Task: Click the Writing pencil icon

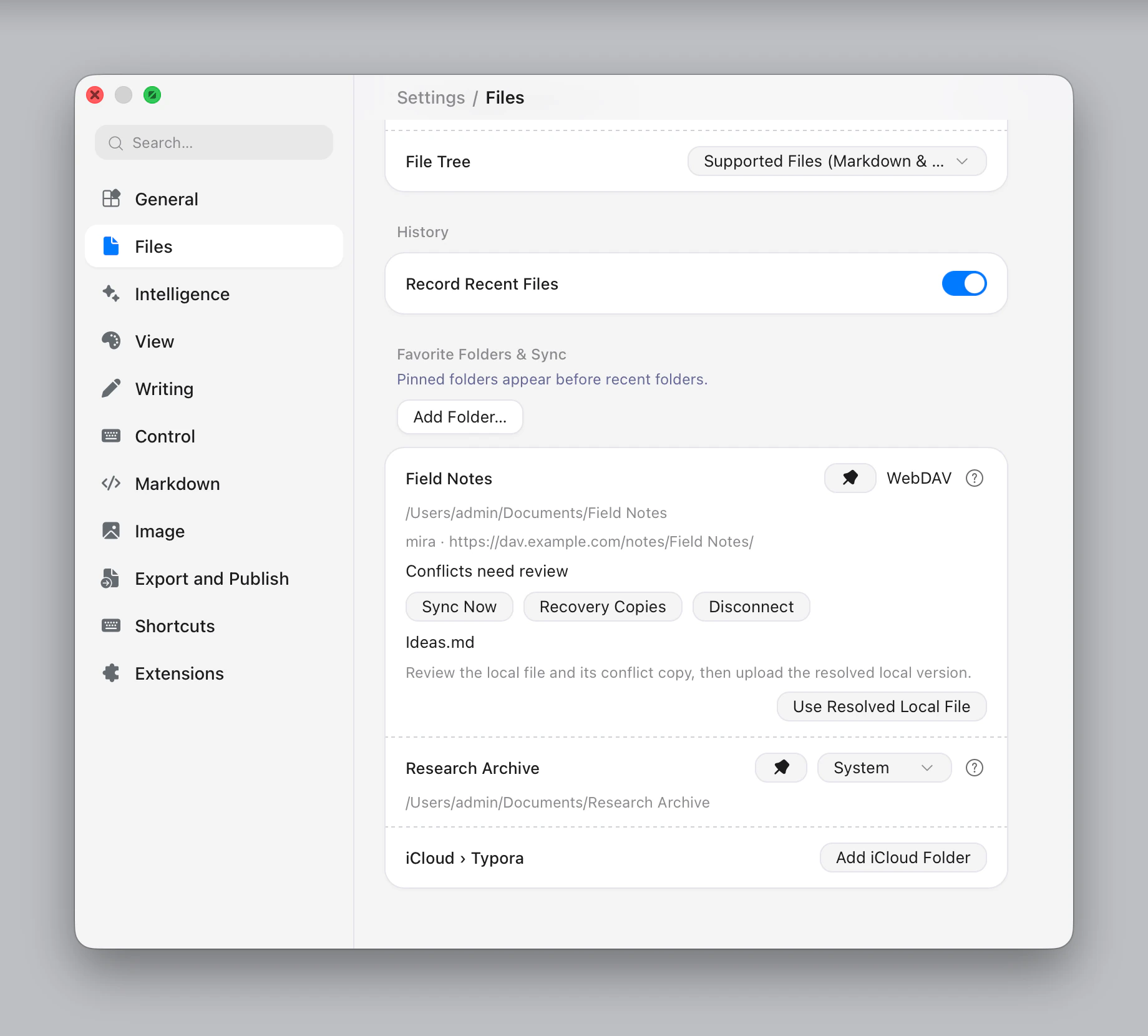Action: [x=111, y=388]
